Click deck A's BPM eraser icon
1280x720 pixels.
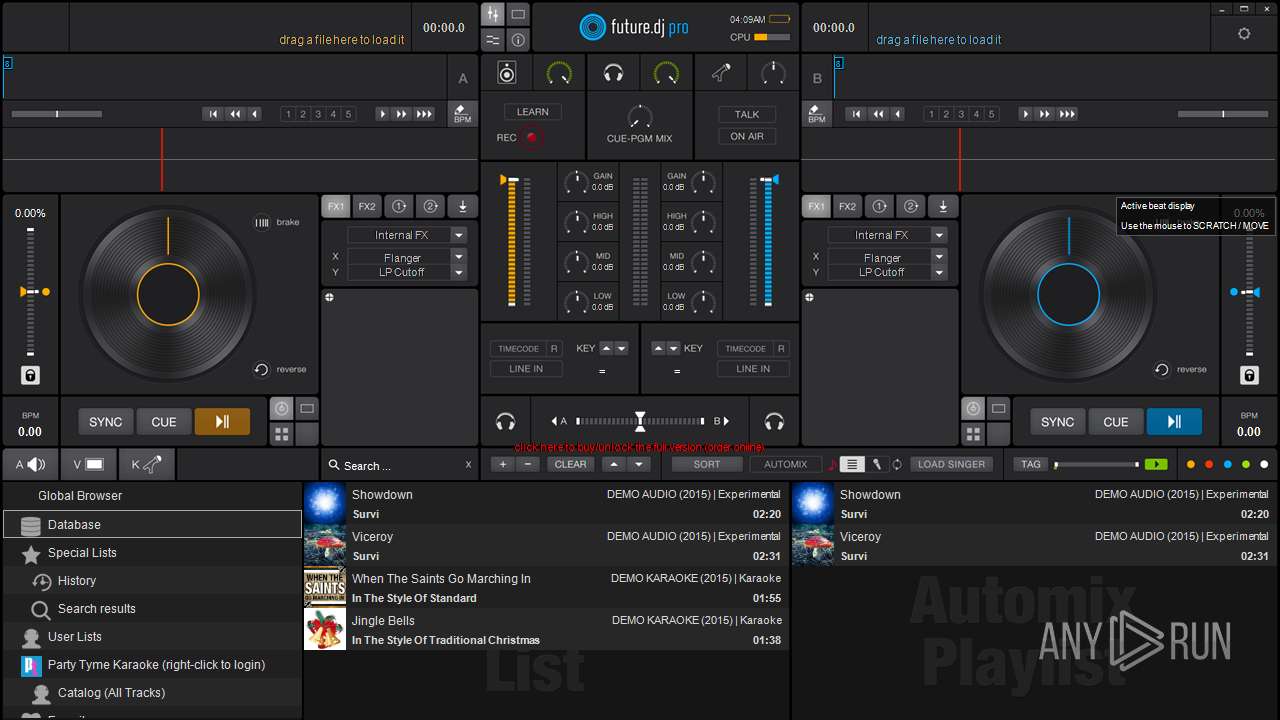tap(462, 113)
